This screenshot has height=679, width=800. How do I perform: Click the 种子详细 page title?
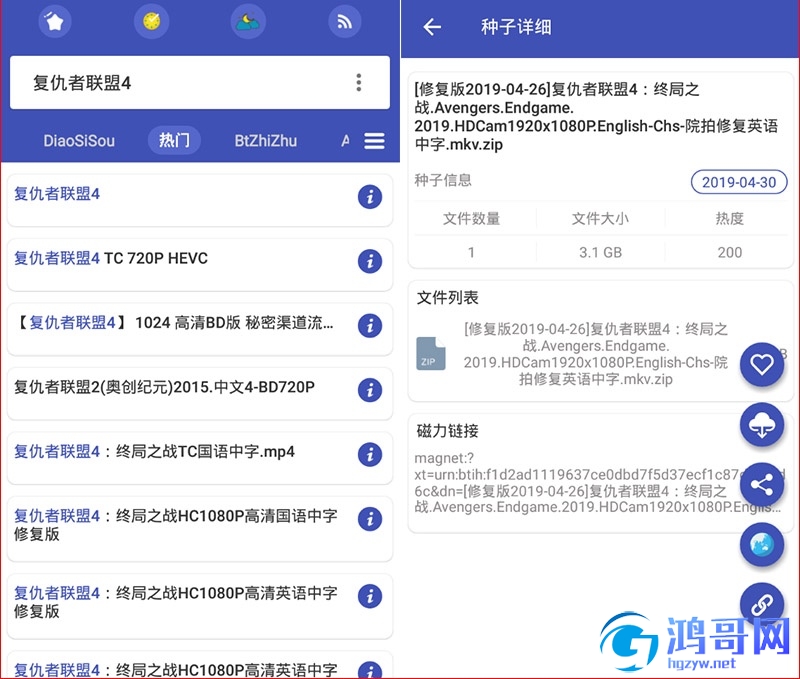pos(516,27)
